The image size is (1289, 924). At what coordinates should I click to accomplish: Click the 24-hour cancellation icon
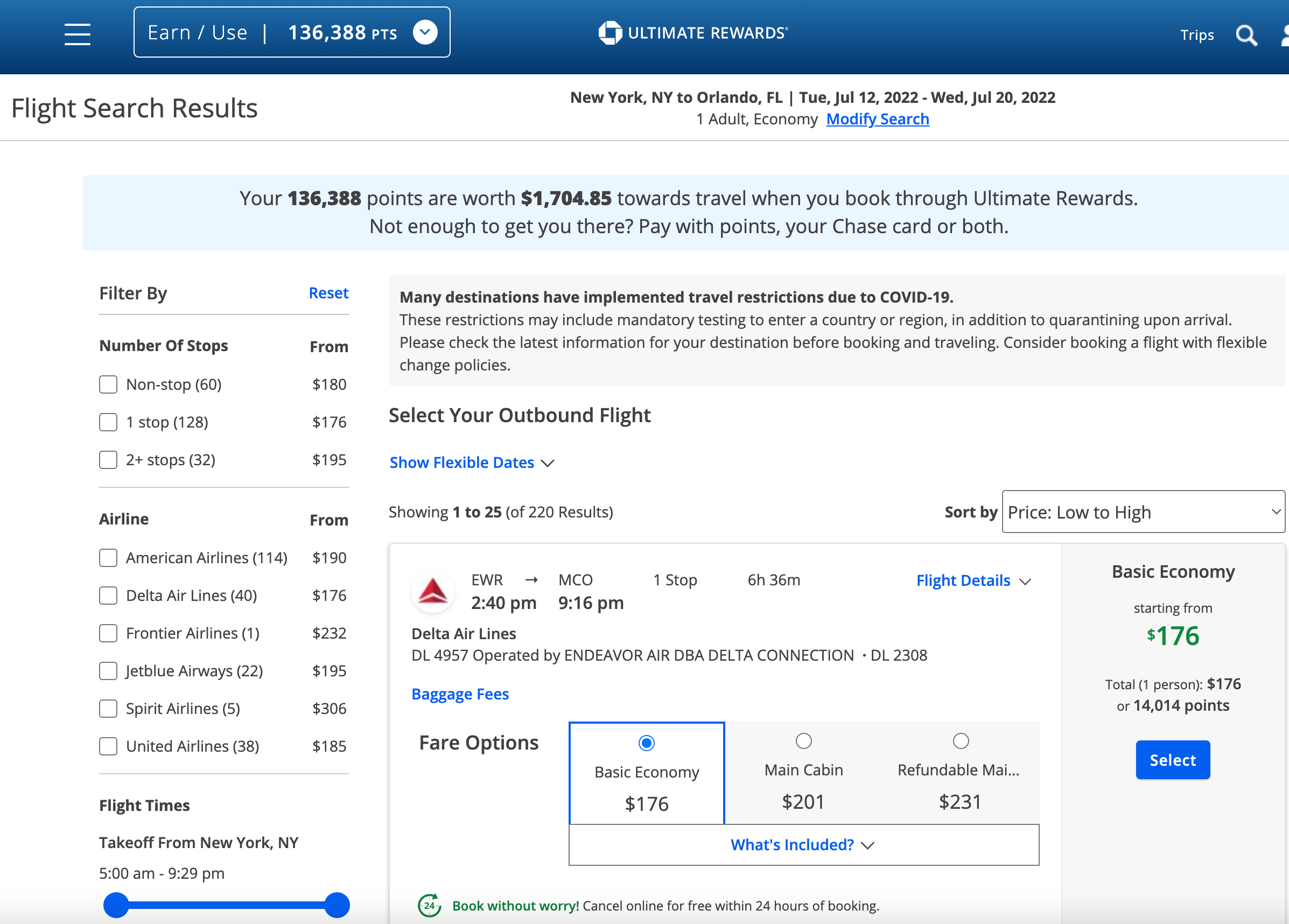[x=430, y=905]
